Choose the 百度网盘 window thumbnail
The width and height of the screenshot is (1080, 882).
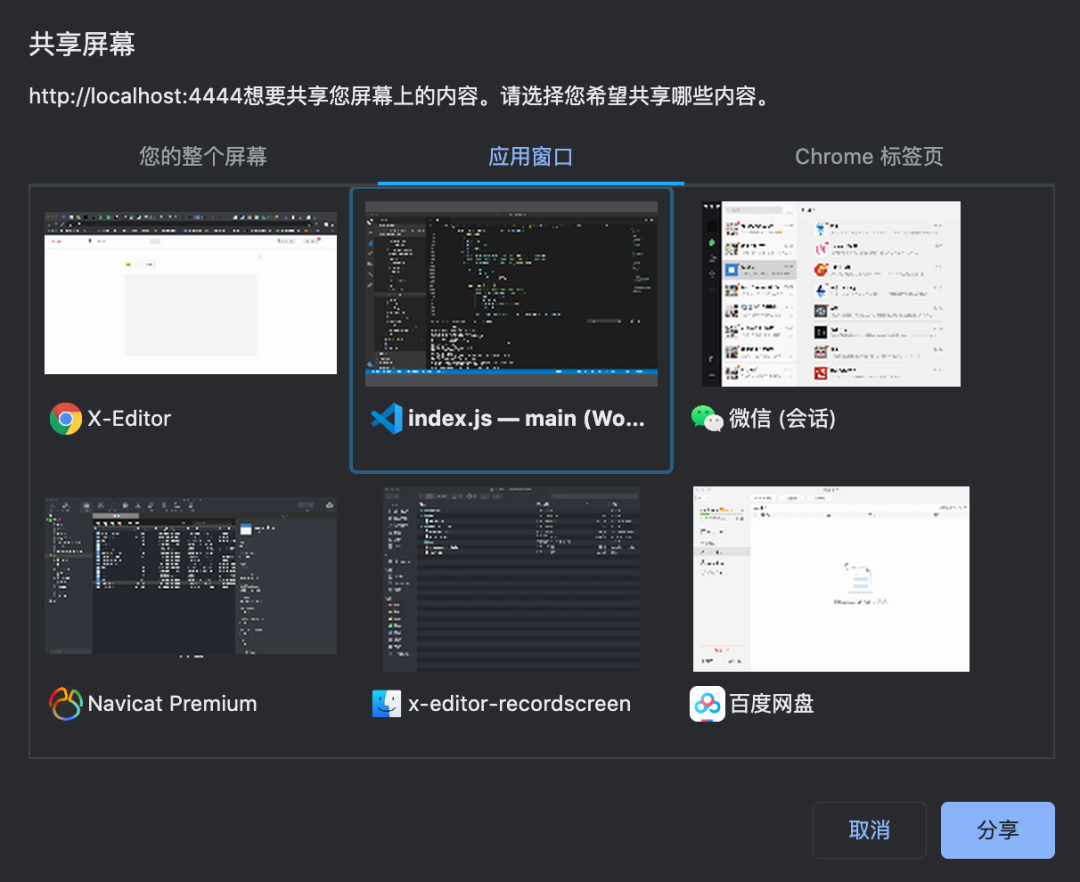(x=831, y=578)
